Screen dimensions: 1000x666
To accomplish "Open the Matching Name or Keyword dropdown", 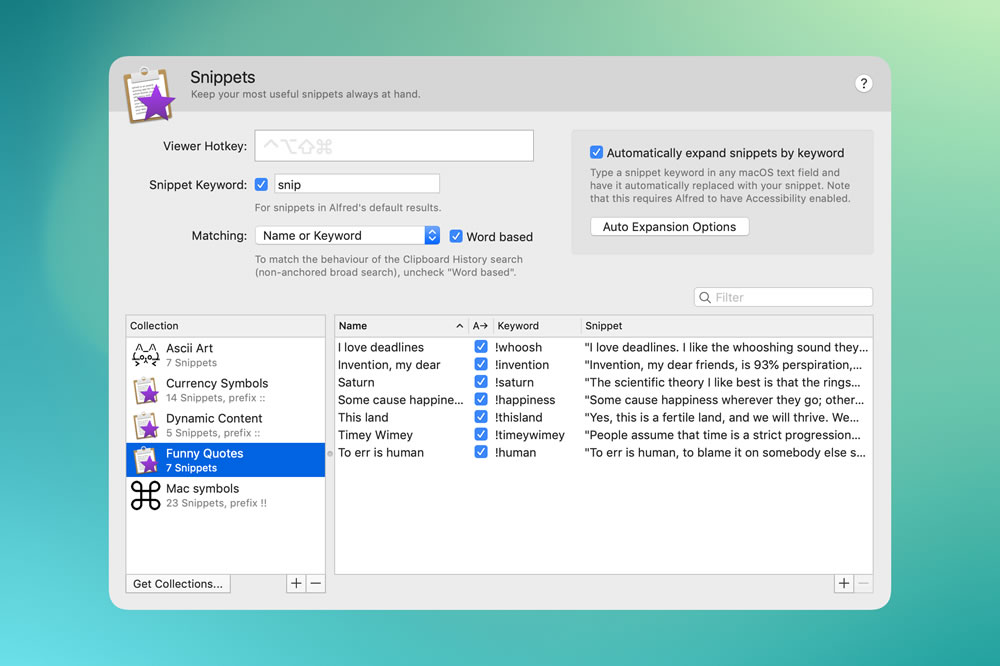I will pyautogui.click(x=348, y=235).
